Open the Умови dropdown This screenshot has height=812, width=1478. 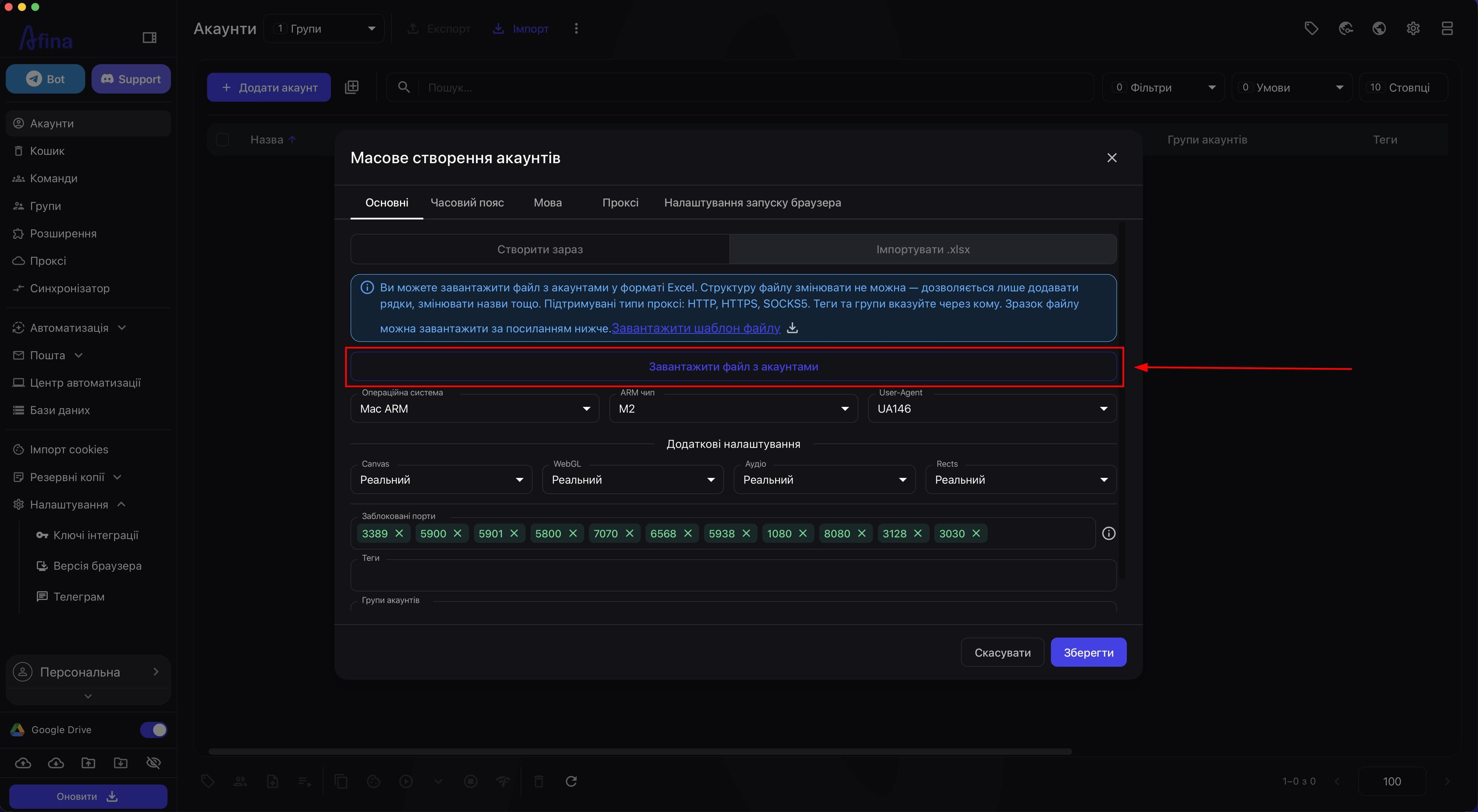1292,87
